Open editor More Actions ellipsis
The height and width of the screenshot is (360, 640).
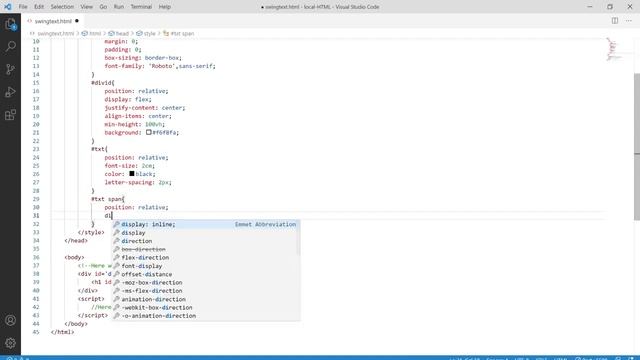[629, 21]
